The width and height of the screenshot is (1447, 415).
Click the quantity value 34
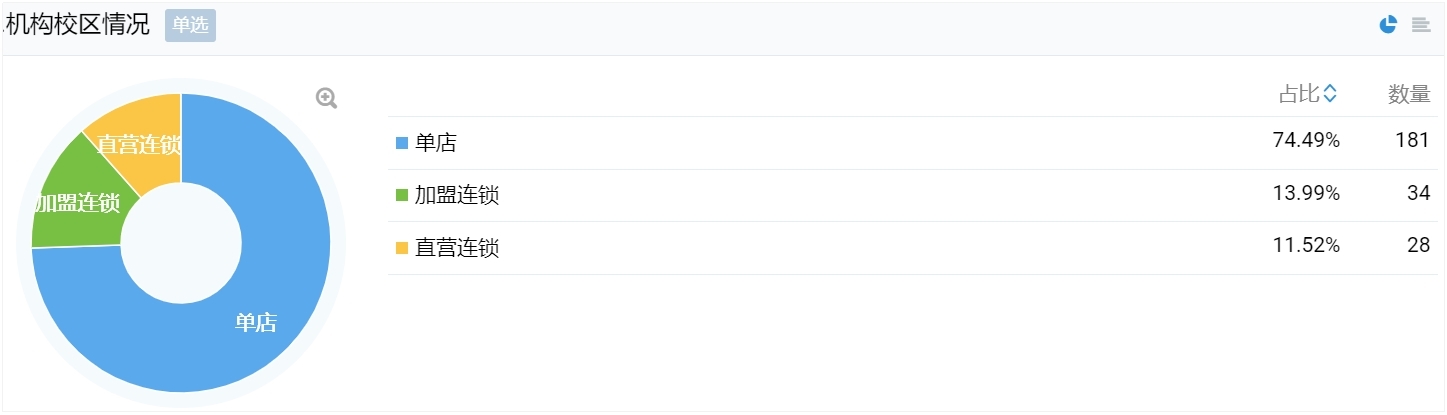[x=1419, y=194]
